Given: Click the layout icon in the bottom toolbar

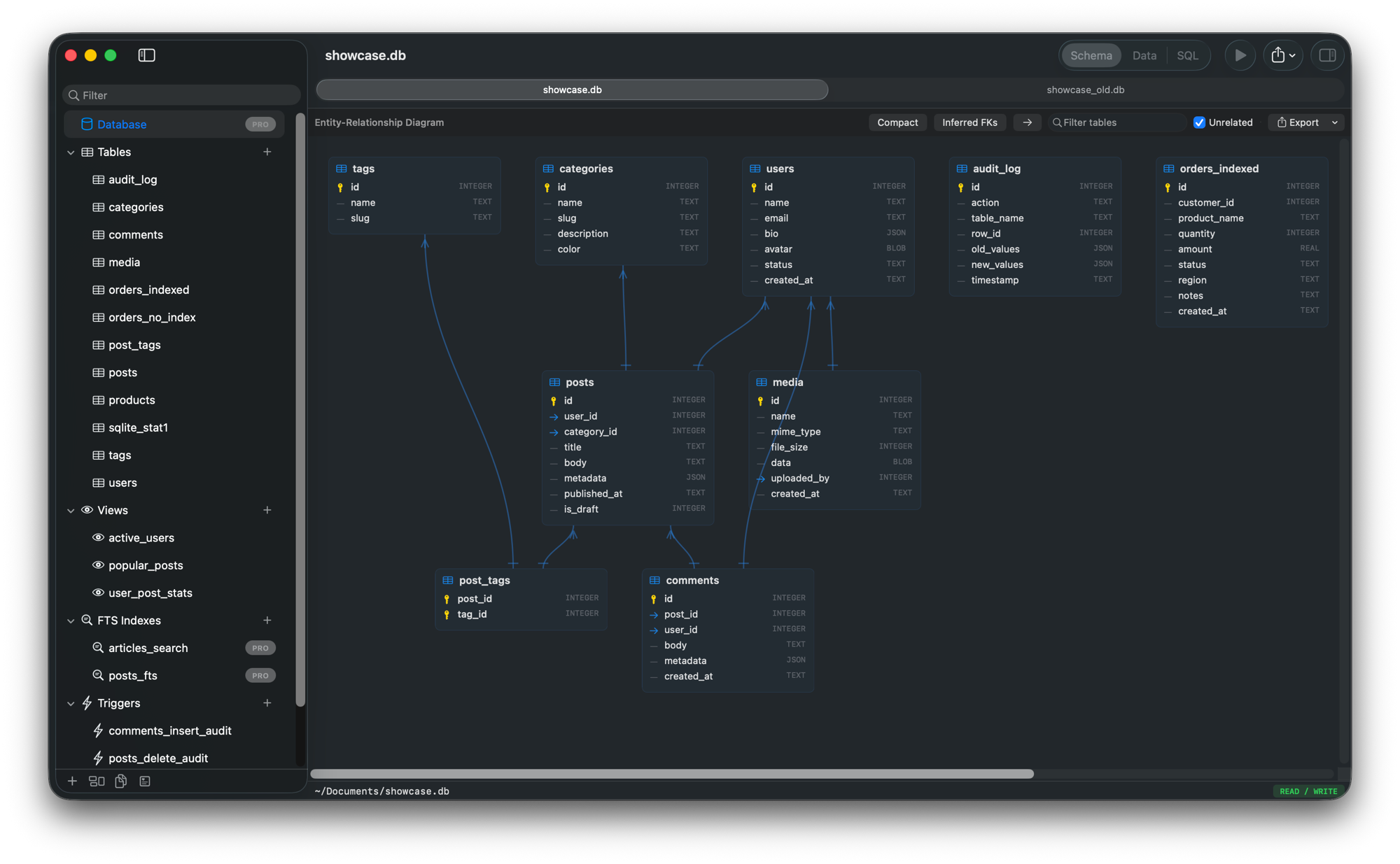Looking at the screenshot, I should click(97, 781).
